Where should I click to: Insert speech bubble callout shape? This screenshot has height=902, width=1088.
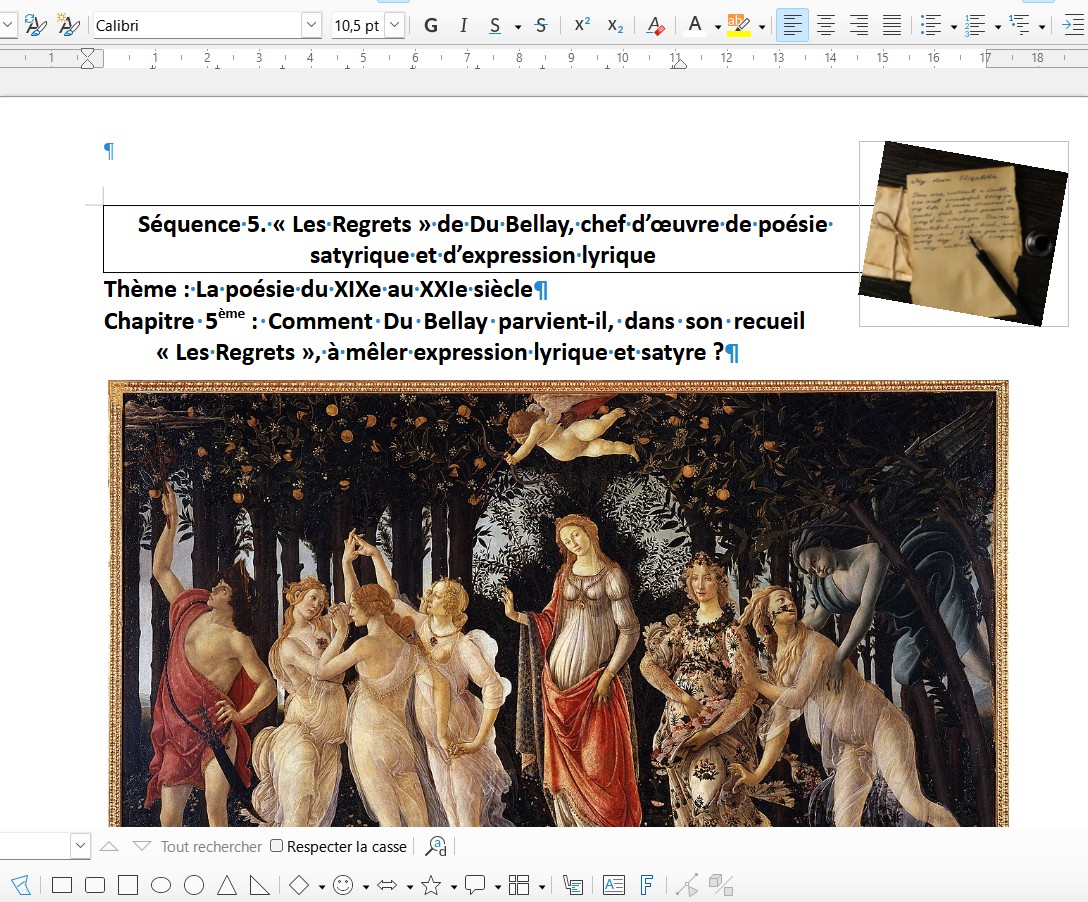click(x=475, y=885)
